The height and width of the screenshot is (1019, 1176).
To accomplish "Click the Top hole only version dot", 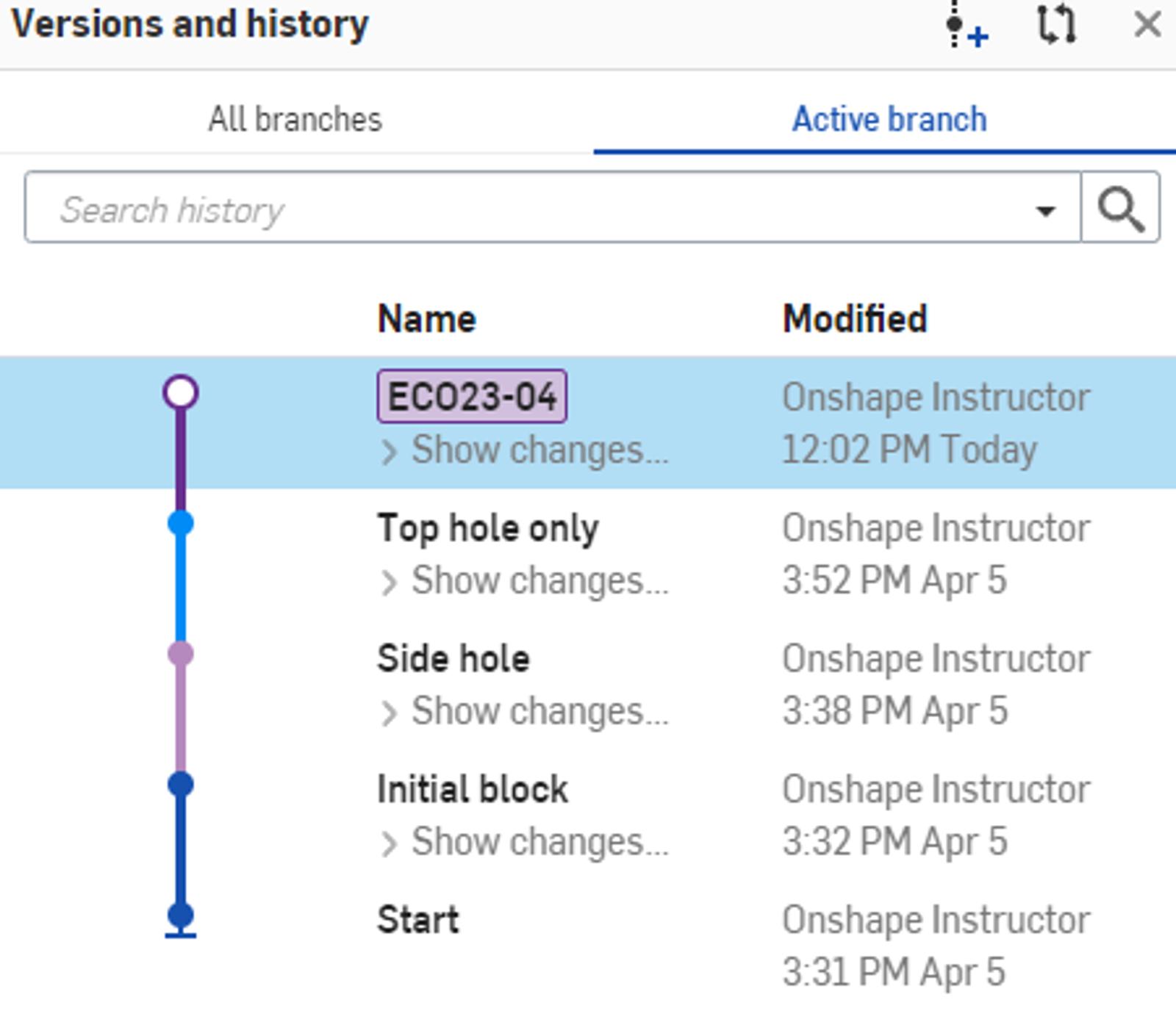I will [181, 523].
